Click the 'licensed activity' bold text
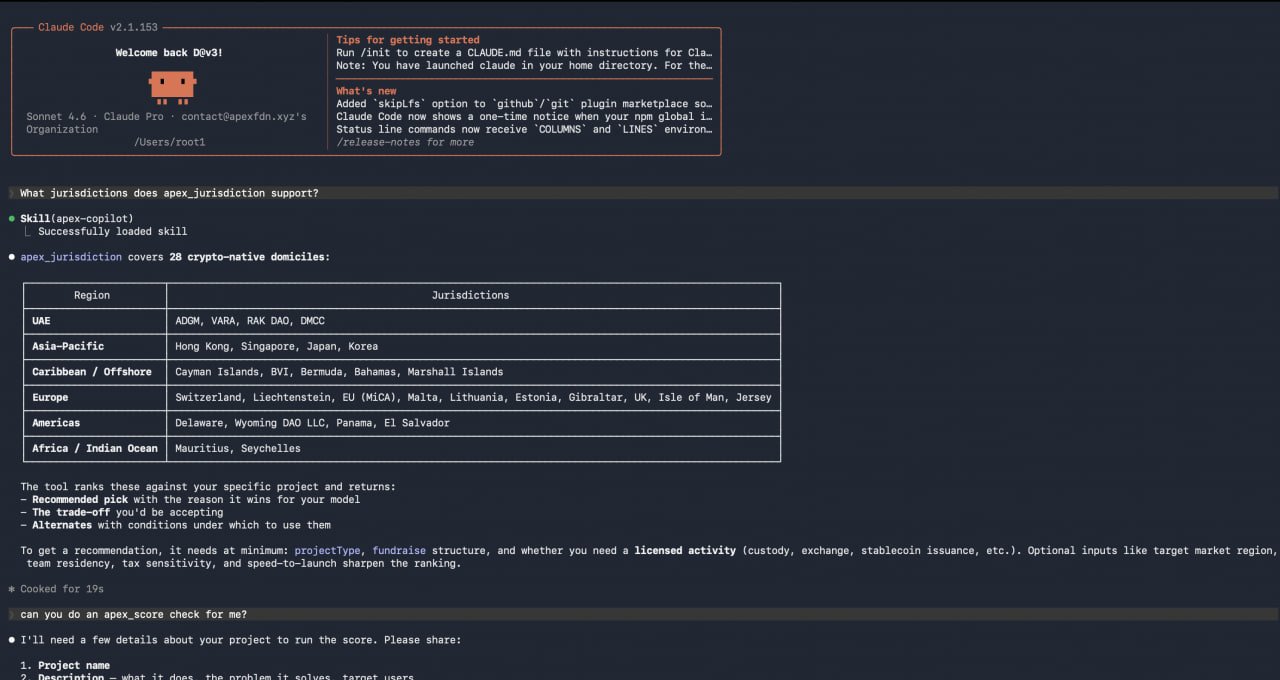 point(685,550)
